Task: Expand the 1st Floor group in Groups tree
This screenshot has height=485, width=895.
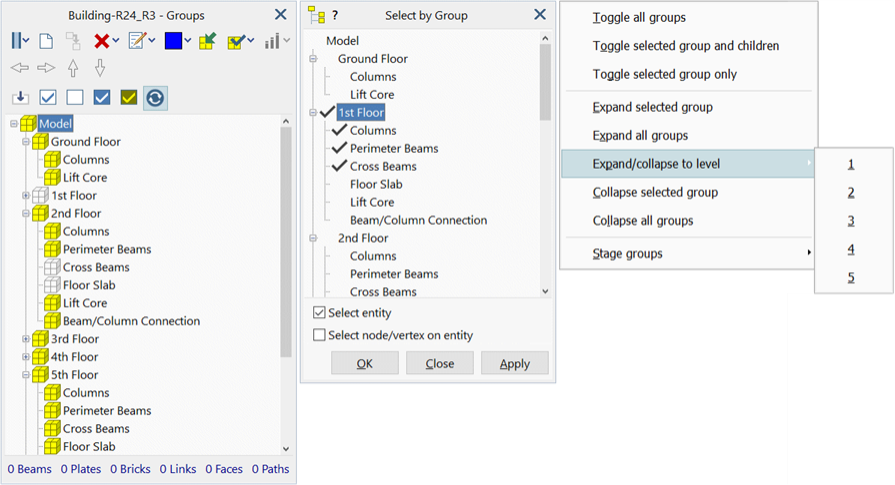Action: point(26,196)
